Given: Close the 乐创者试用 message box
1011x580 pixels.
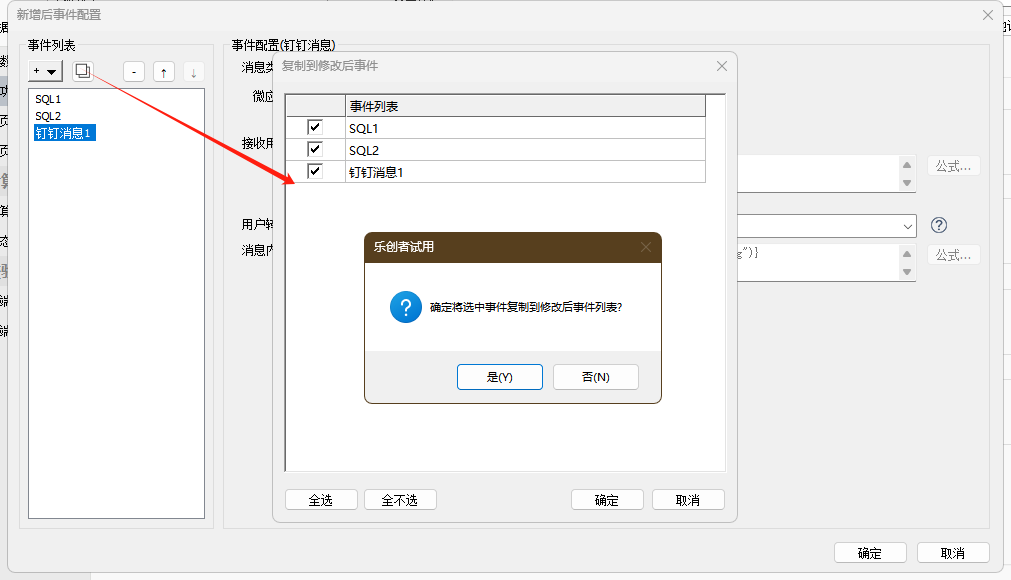Looking at the screenshot, I should pyautogui.click(x=646, y=247).
